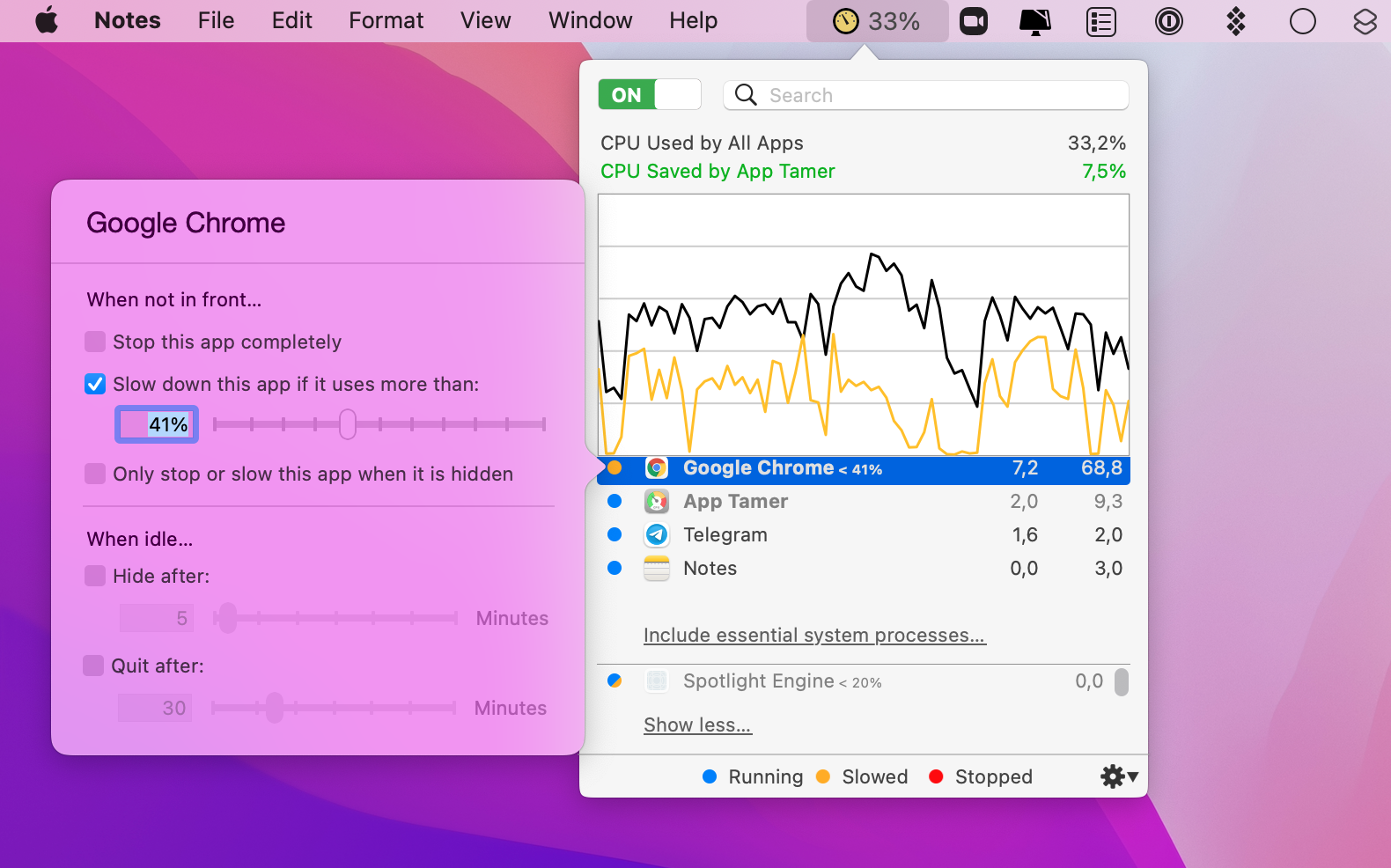Click the Spotlight Engine status dot
Viewport: 1391px width, 868px height.
pyautogui.click(x=615, y=681)
